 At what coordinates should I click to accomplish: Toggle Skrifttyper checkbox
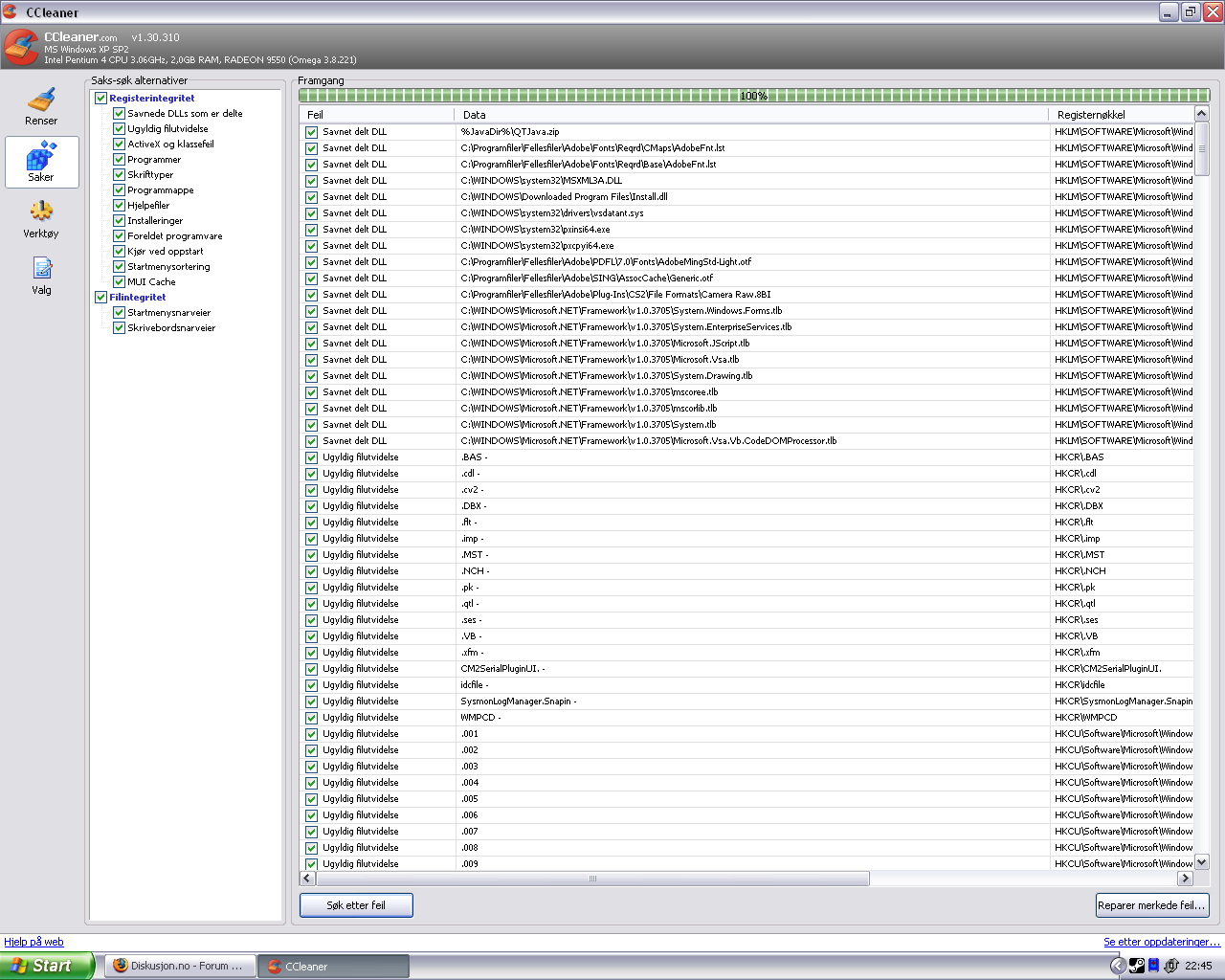[x=119, y=174]
